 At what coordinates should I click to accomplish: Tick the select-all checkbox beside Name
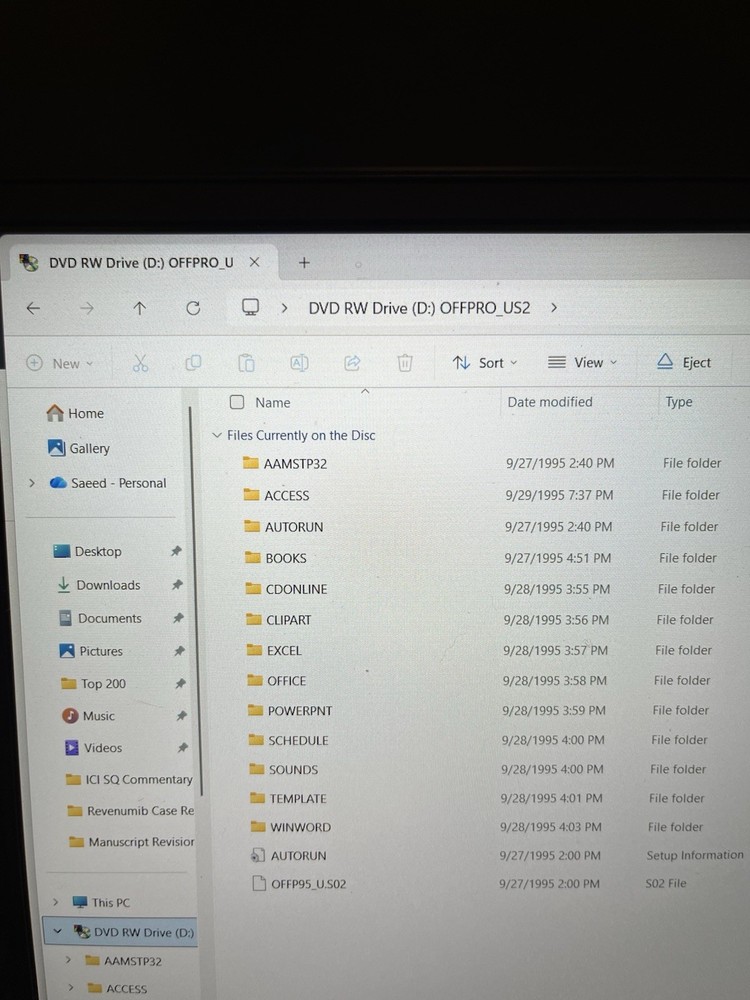pos(237,402)
